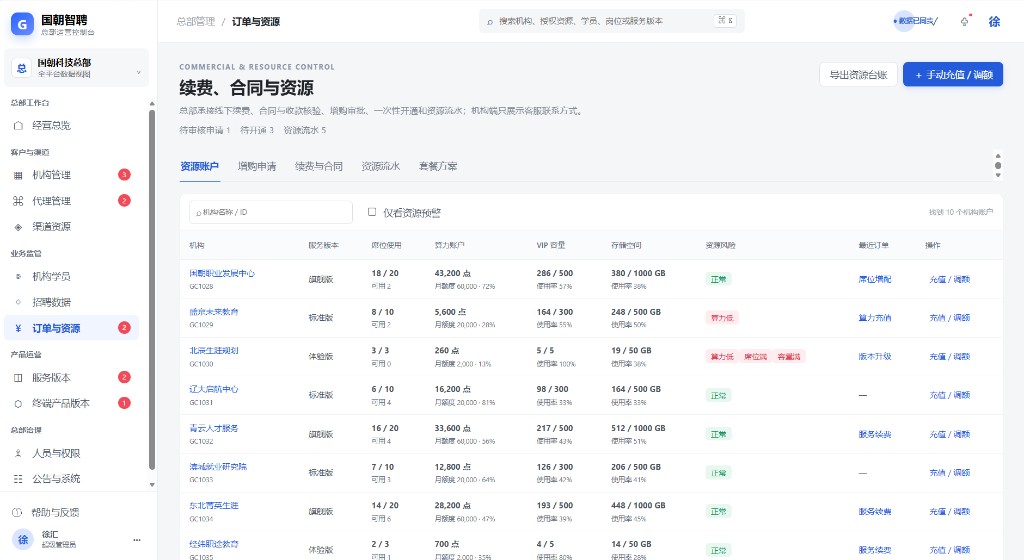Click the 算力账户 column header
This screenshot has height=560, width=1024.
449,245
